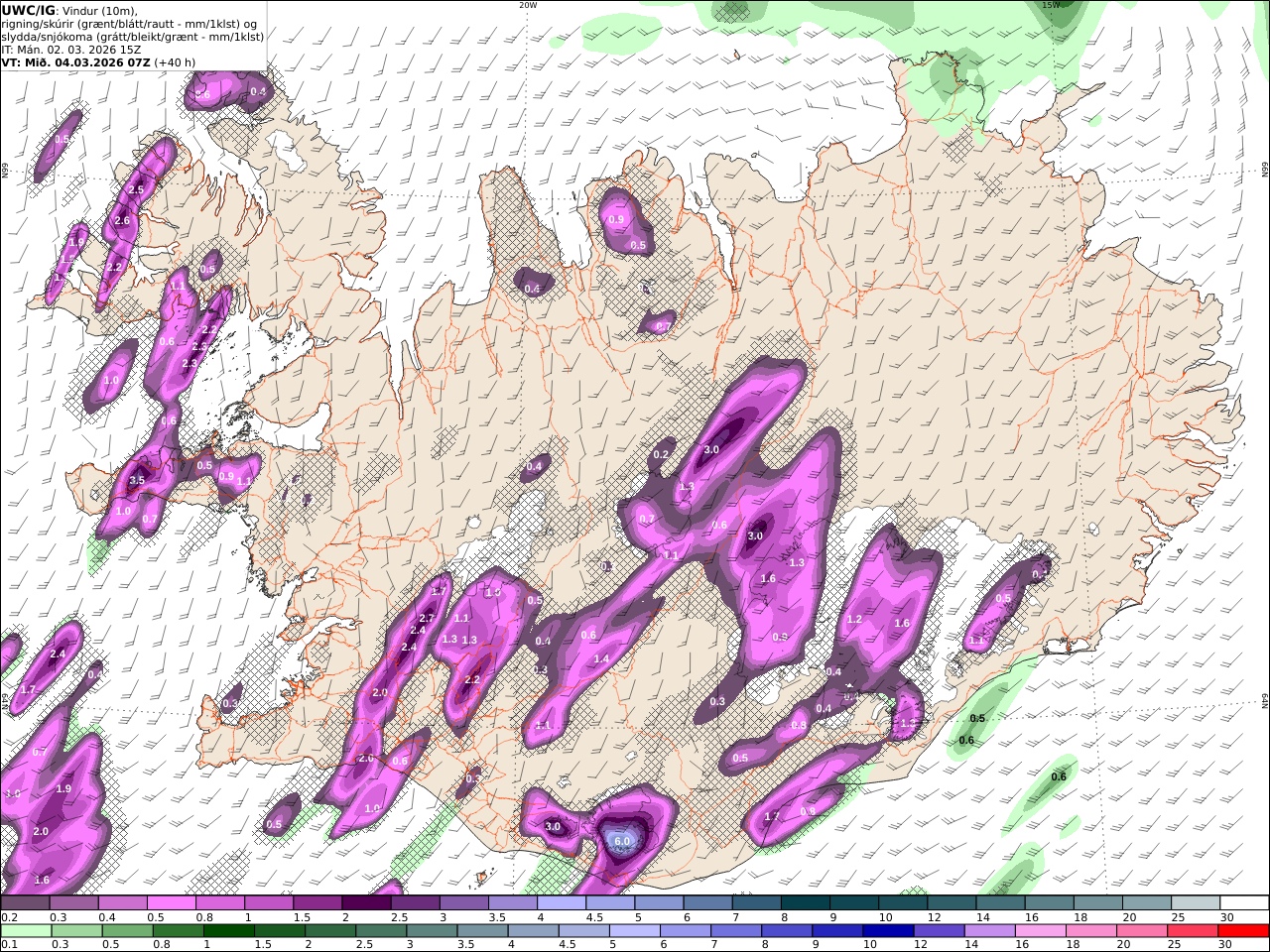1270x952 pixels.
Task: Click the 0.2 label on the upper color scale
Action: point(9,917)
